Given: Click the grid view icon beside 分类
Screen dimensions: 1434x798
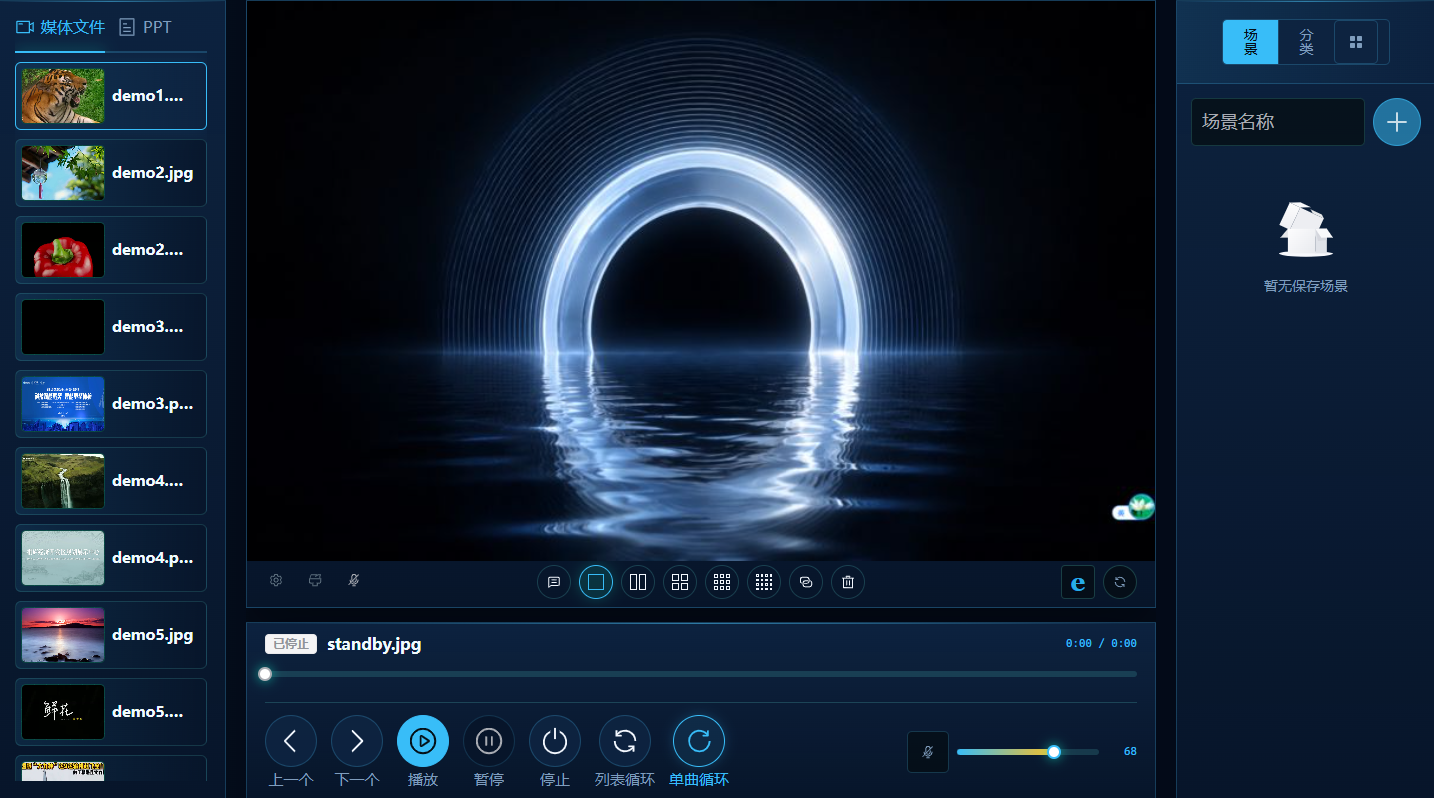Looking at the screenshot, I should pyautogui.click(x=1356, y=42).
